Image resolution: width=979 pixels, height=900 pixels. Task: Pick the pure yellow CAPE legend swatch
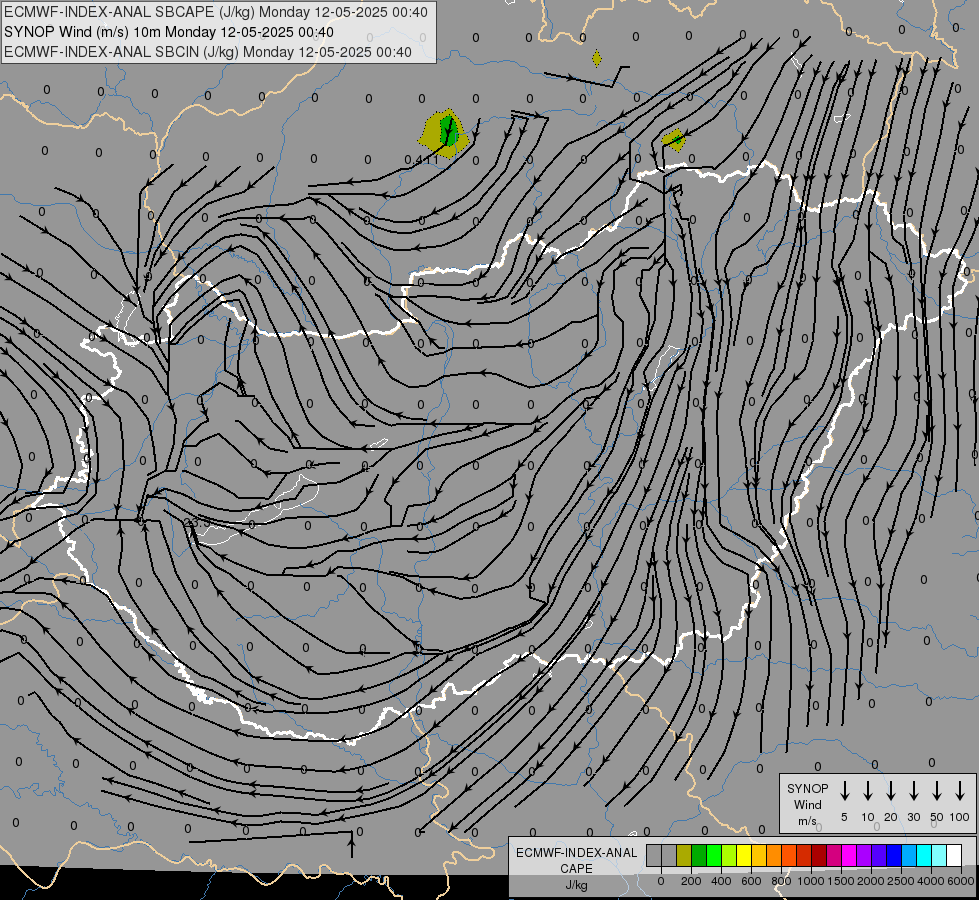pyautogui.click(x=744, y=855)
